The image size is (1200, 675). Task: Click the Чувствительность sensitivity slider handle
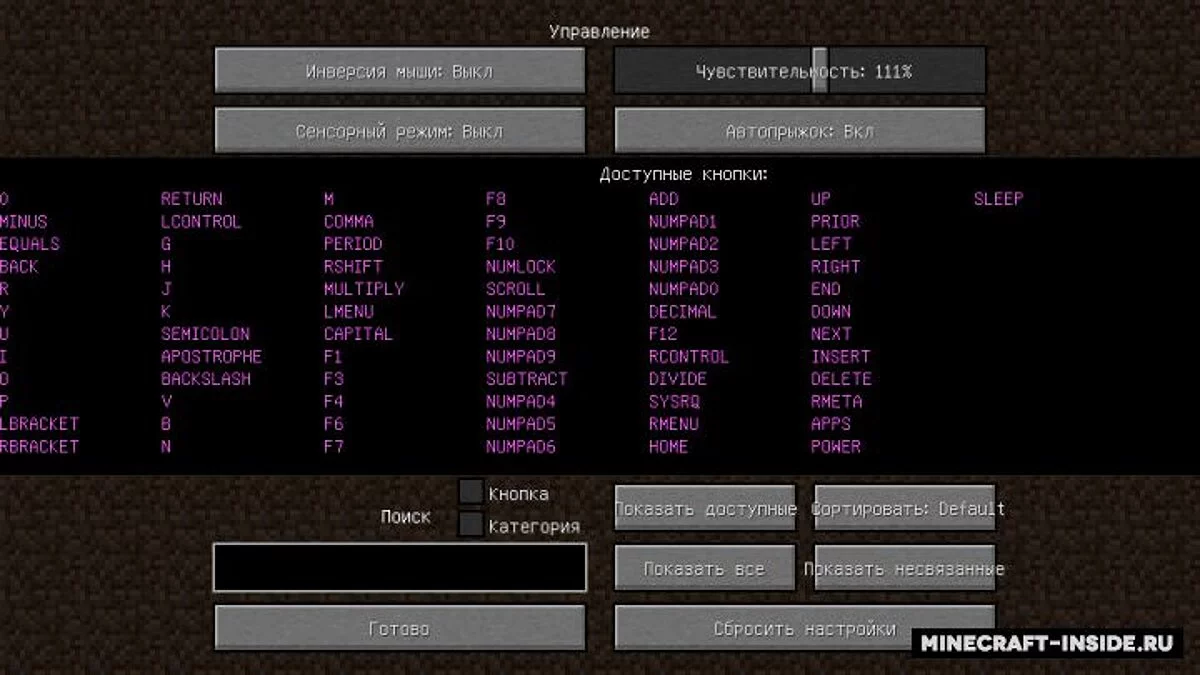(x=820, y=71)
